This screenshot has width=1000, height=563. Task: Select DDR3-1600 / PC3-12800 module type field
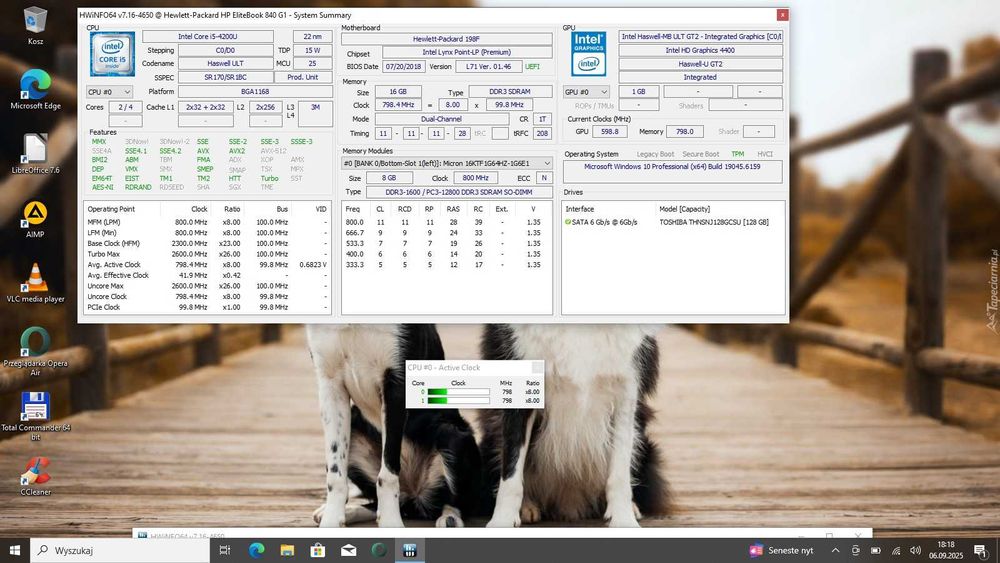pyautogui.click(x=459, y=192)
